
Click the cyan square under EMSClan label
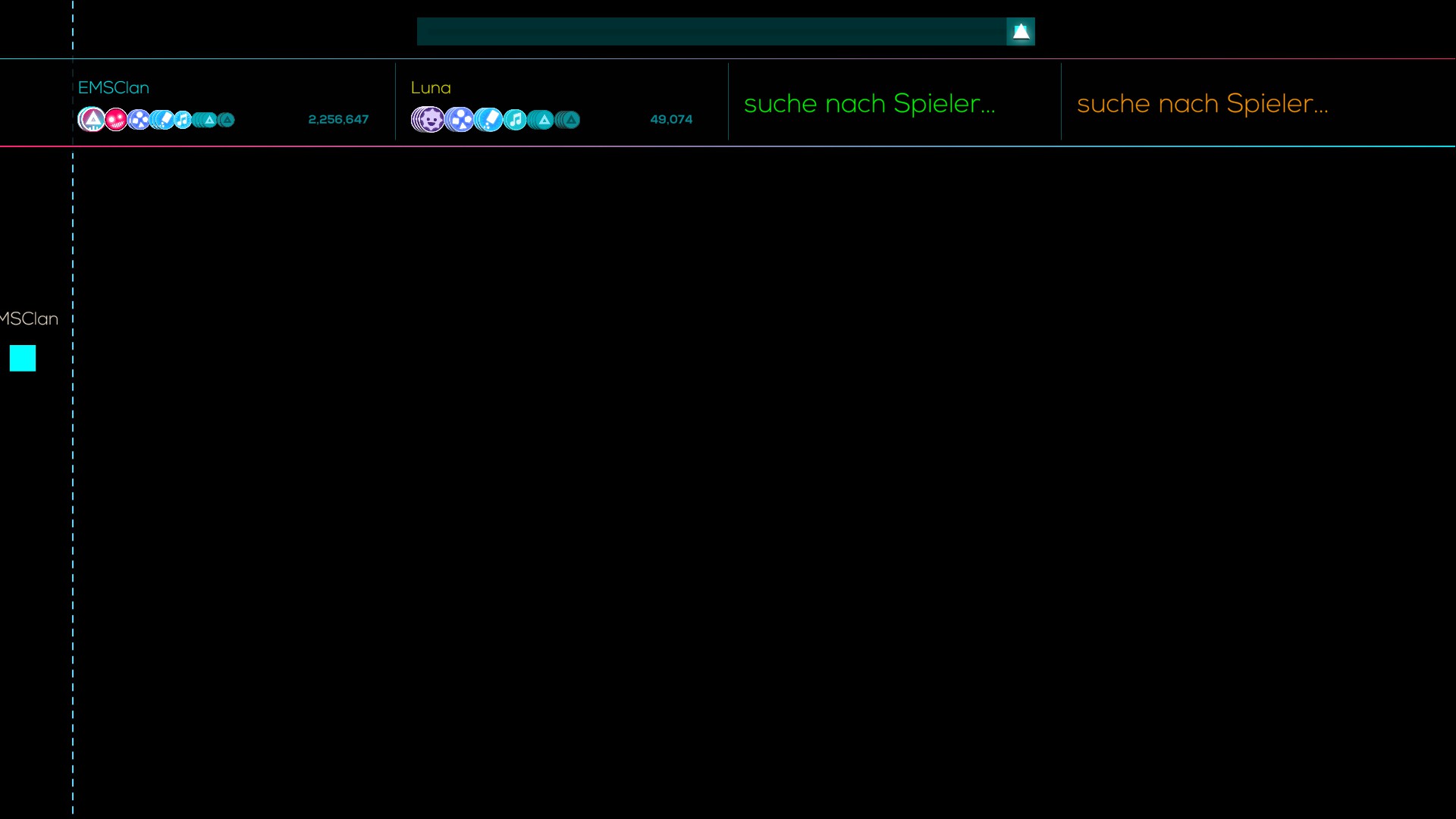tap(23, 358)
